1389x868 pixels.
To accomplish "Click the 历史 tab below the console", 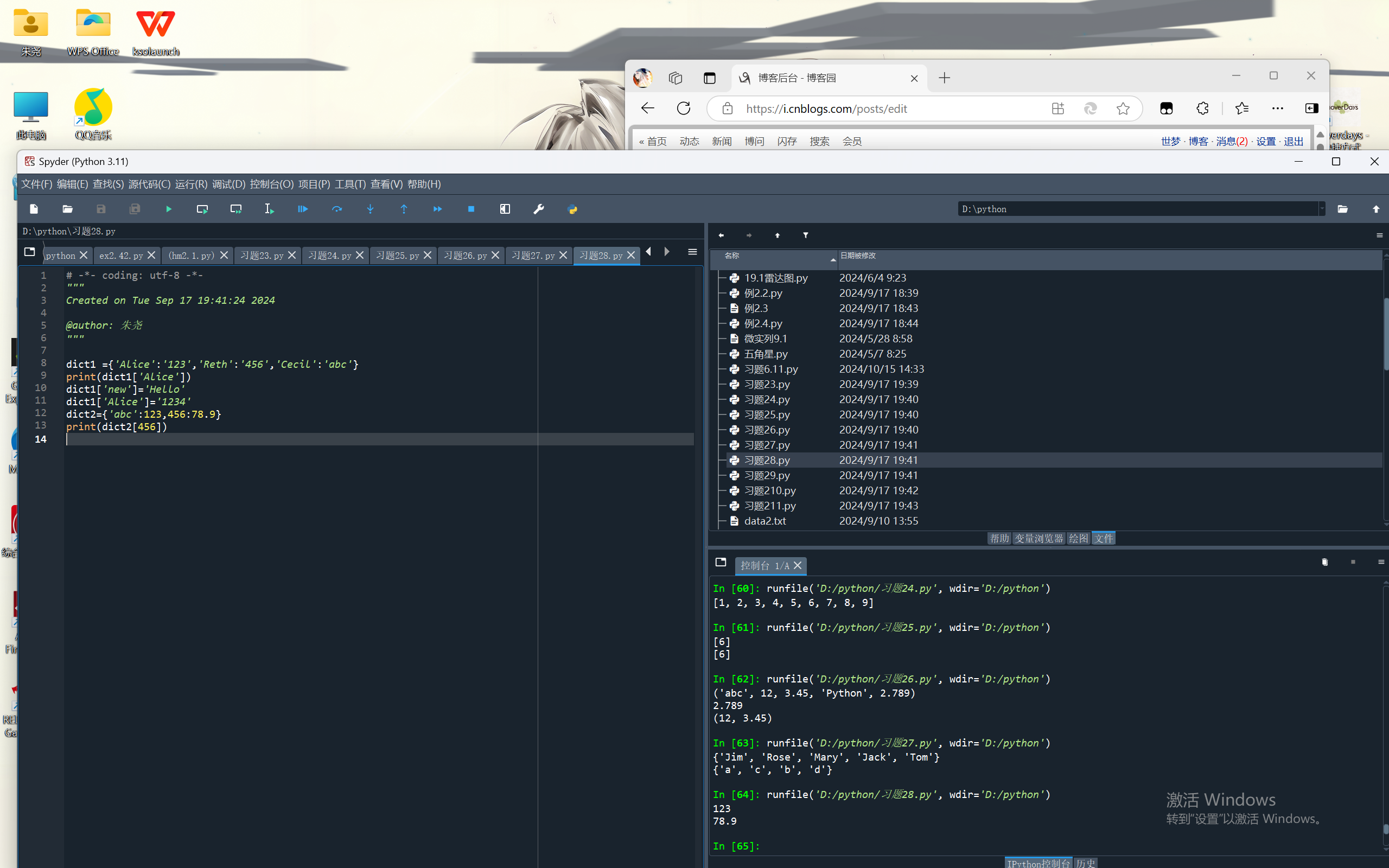I will [x=1085, y=863].
